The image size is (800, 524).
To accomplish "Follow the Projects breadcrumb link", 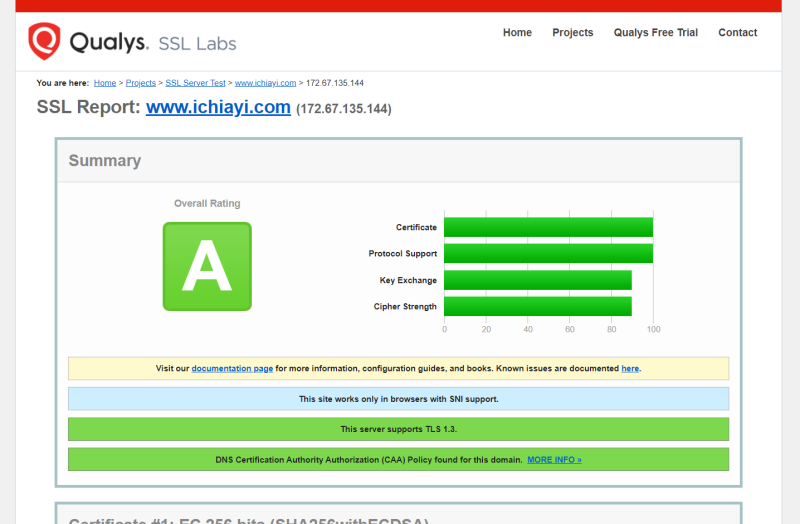I will 140,83.
